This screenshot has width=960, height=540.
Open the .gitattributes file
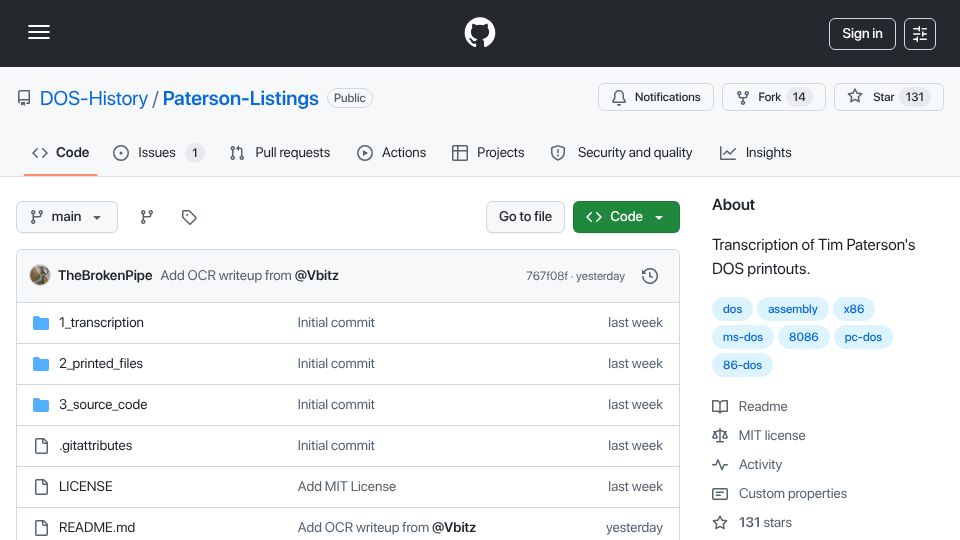(96, 446)
